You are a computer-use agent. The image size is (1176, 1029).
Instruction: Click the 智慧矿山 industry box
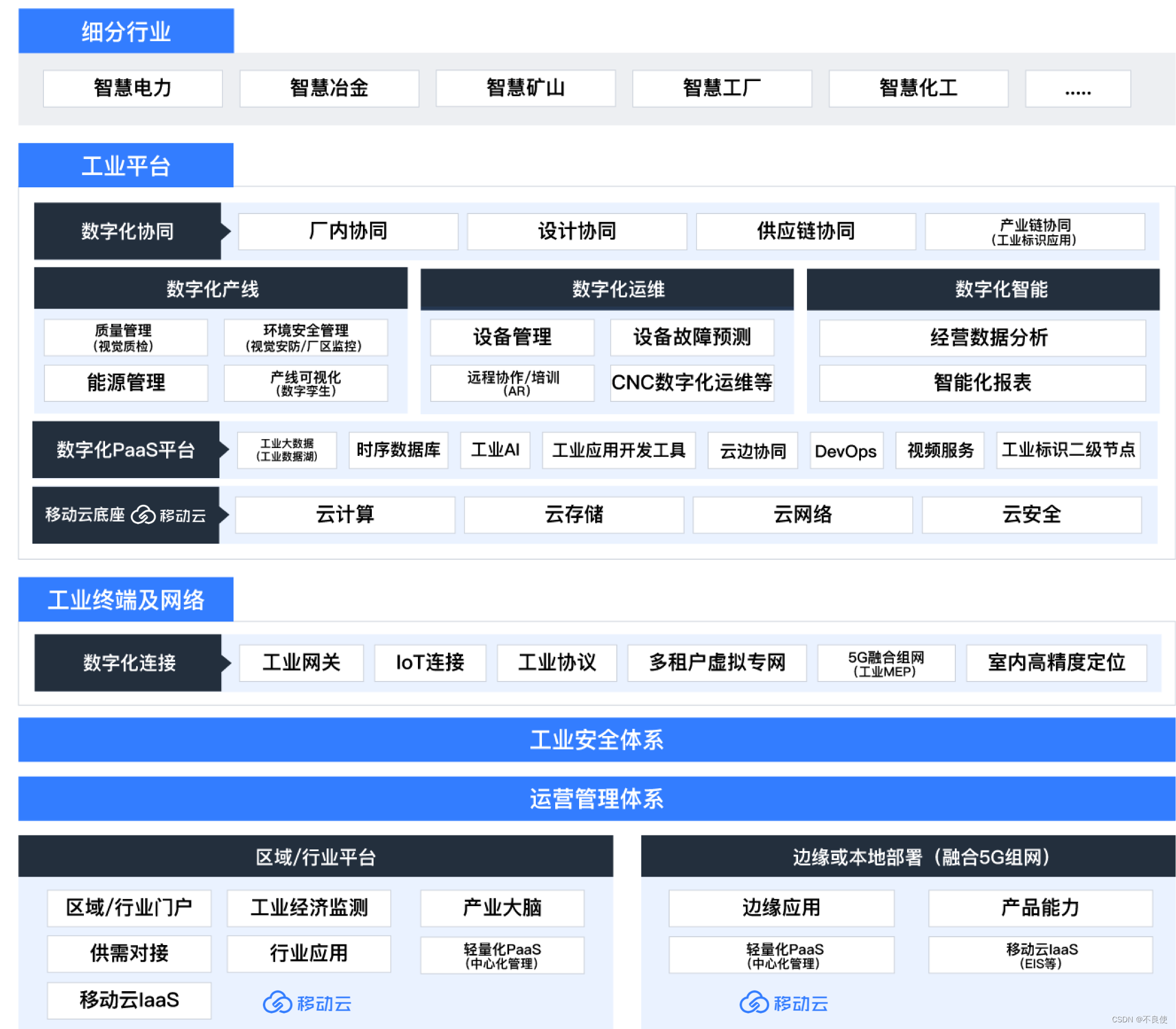[x=525, y=88]
